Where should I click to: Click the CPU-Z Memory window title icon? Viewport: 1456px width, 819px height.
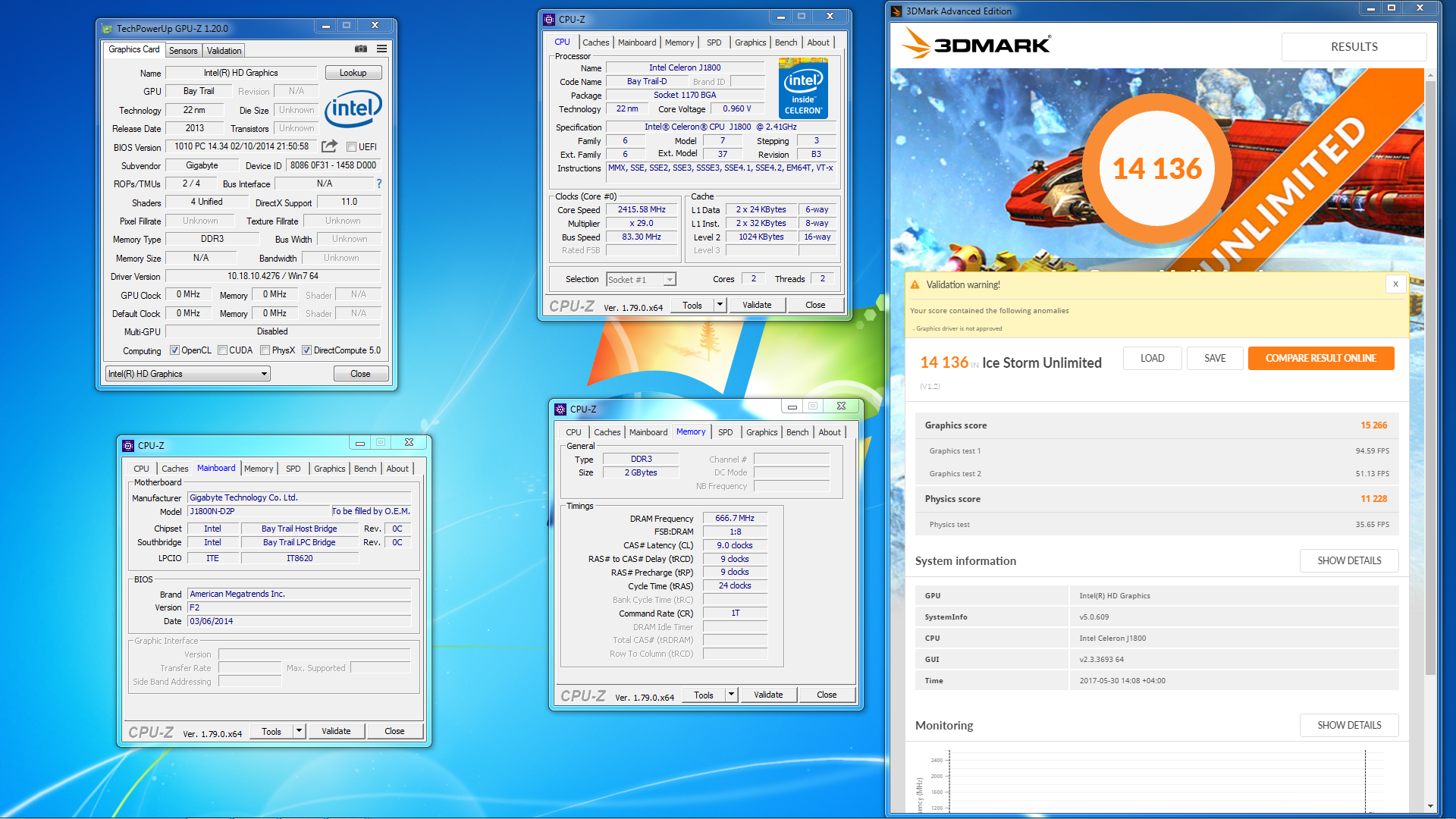click(x=560, y=409)
